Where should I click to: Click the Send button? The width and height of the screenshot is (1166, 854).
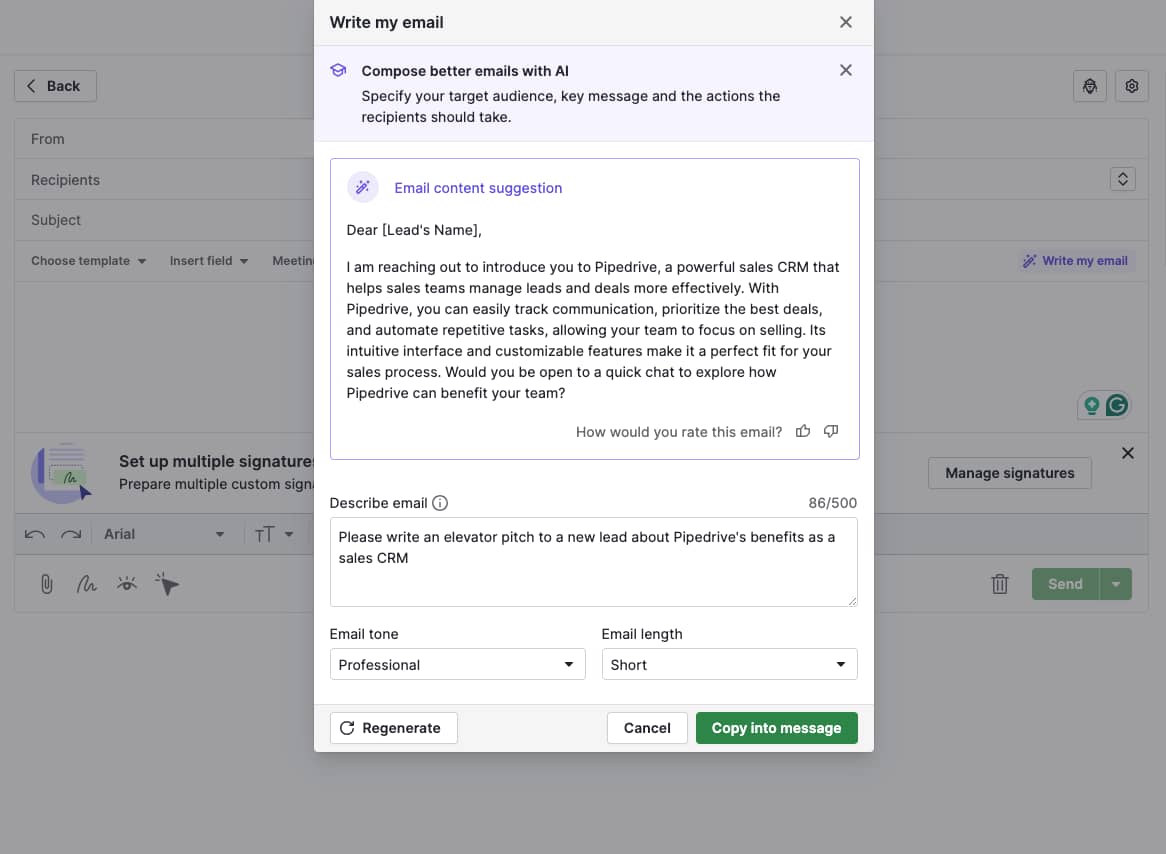click(x=1065, y=584)
